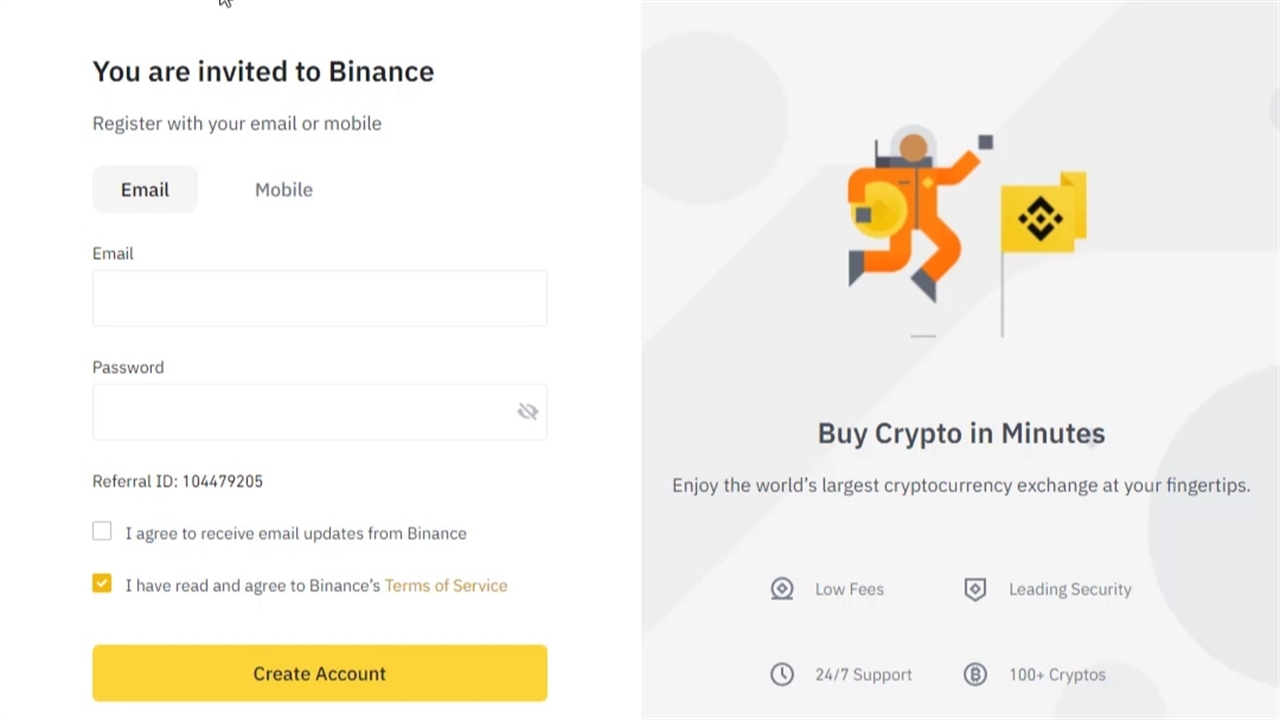Select the Email registration tab
This screenshot has width=1280, height=720.
click(x=145, y=190)
